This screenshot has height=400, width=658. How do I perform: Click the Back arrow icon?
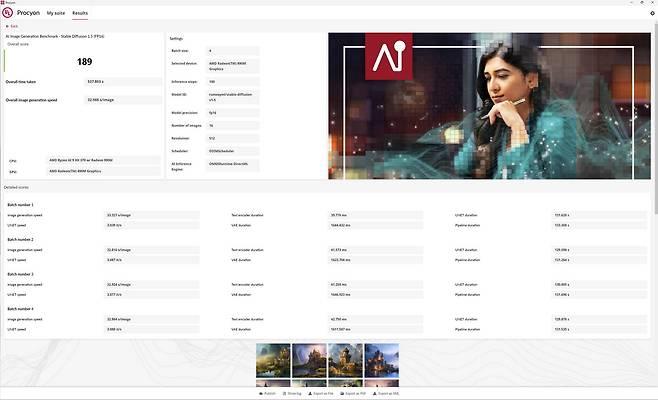coord(5,26)
